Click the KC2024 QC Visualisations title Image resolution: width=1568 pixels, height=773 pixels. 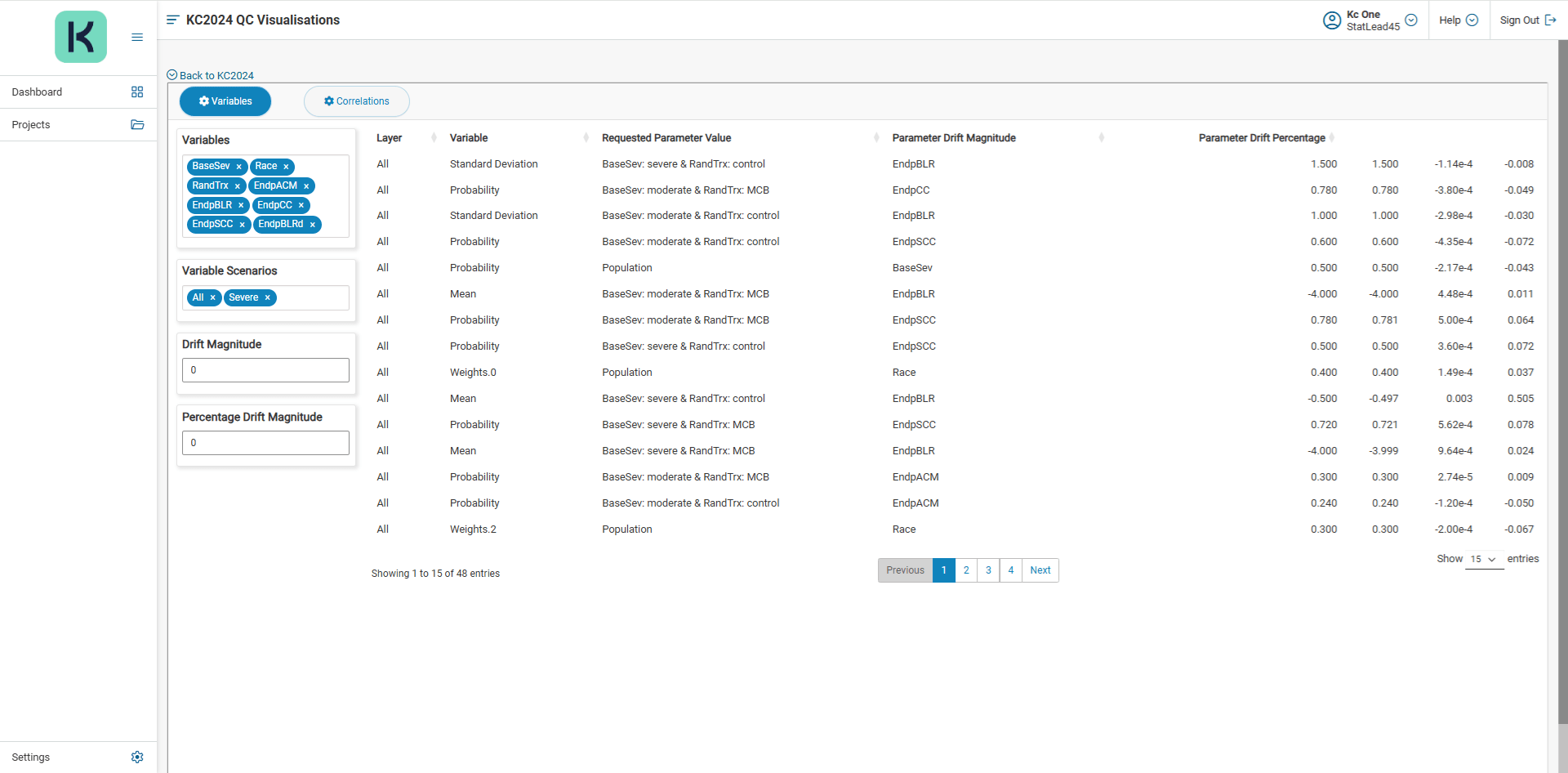tap(263, 20)
